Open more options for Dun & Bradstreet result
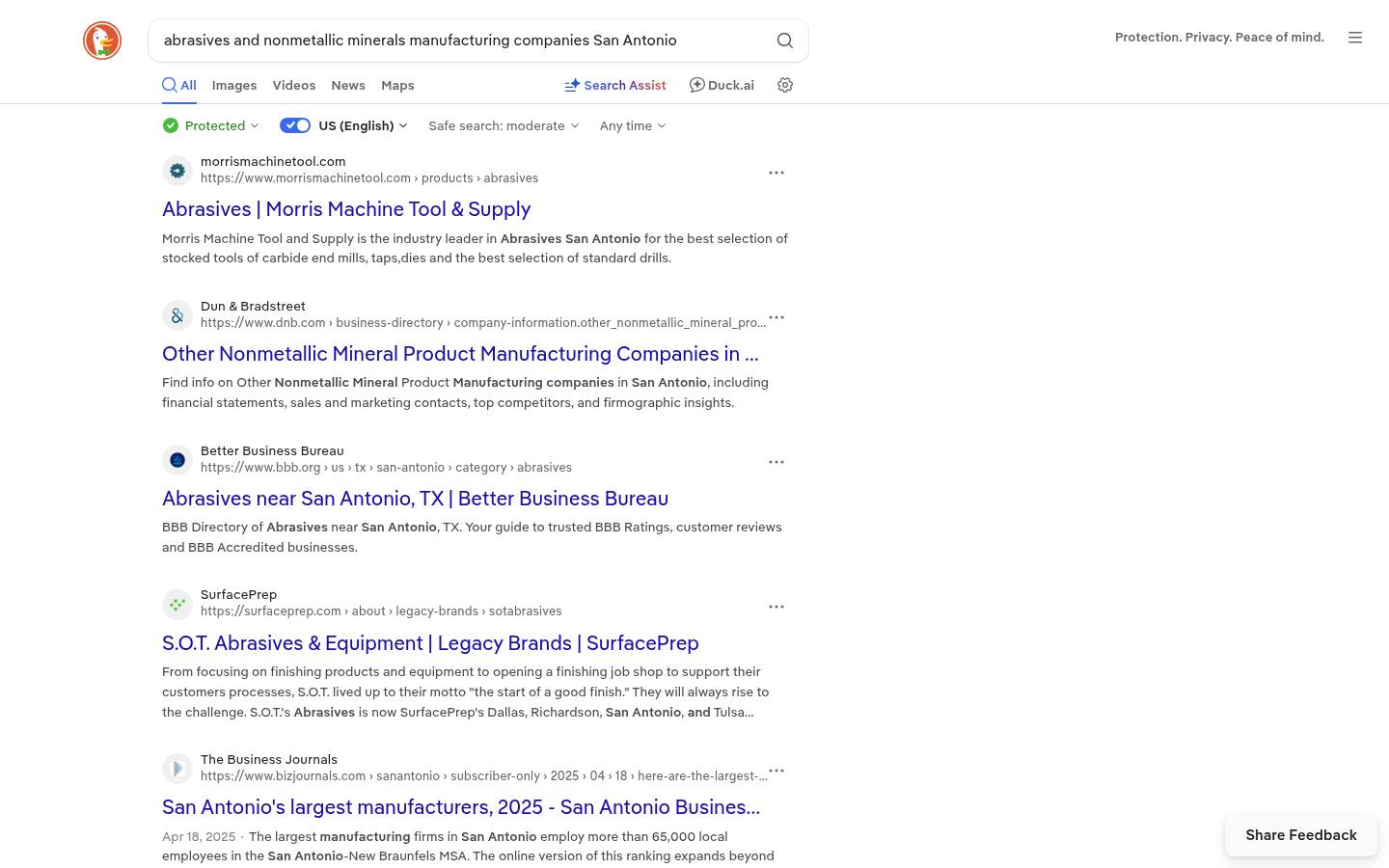This screenshot has width=1389, height=868. (x=776, y=317)
